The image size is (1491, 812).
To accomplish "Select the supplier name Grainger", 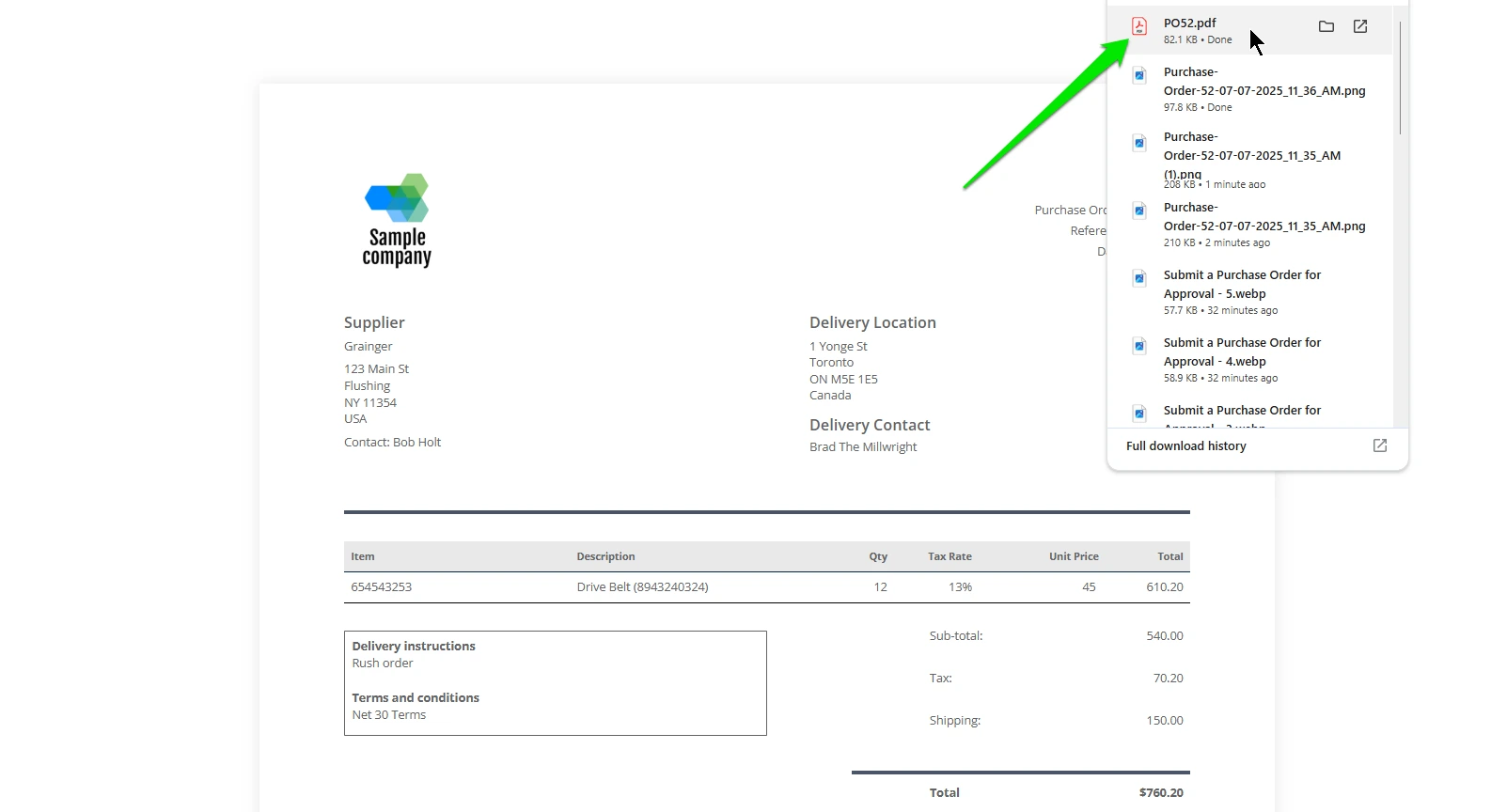I will (368, 346).
